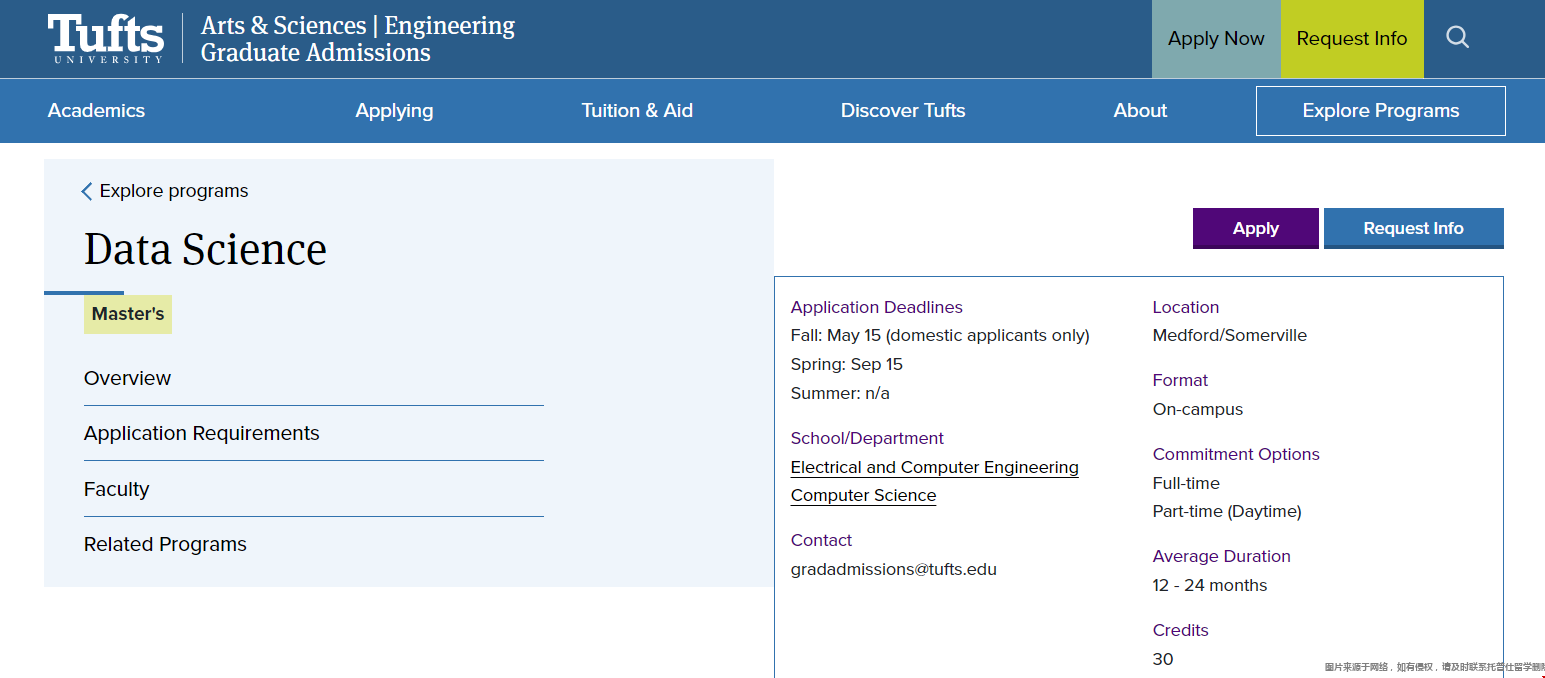Open the Academics menu
Image resolution: width=1545 pixels, height=678 pixels.
pos(96,111)
